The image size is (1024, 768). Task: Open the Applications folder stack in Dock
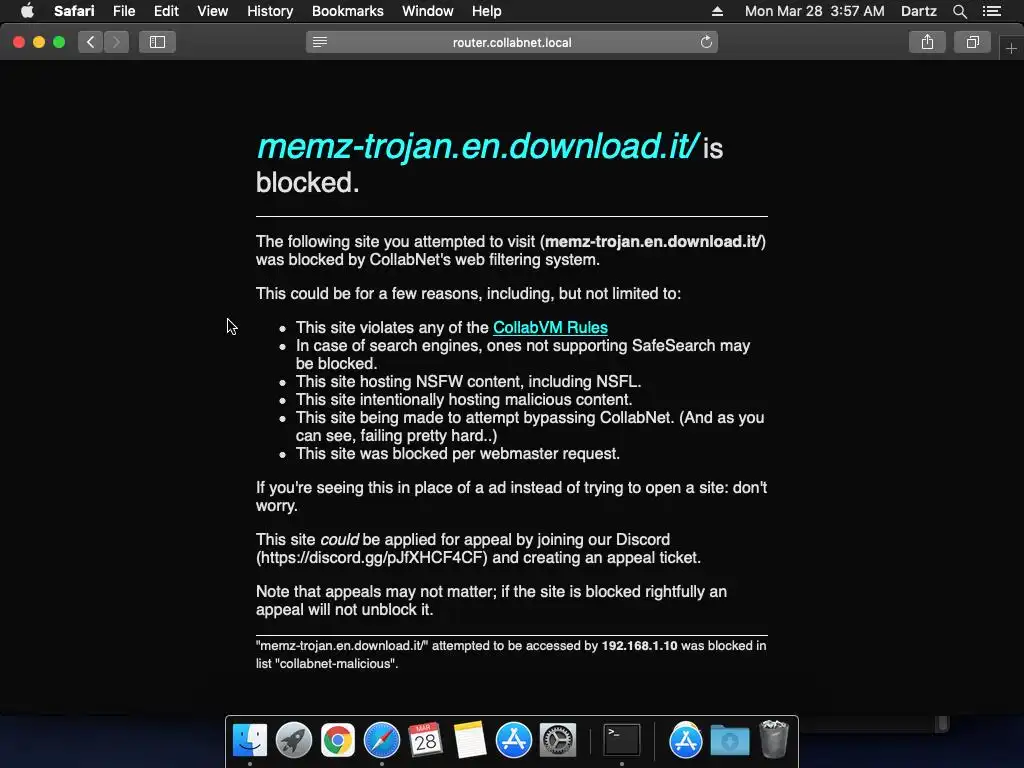pyautogui.click(x=685, y=741)
